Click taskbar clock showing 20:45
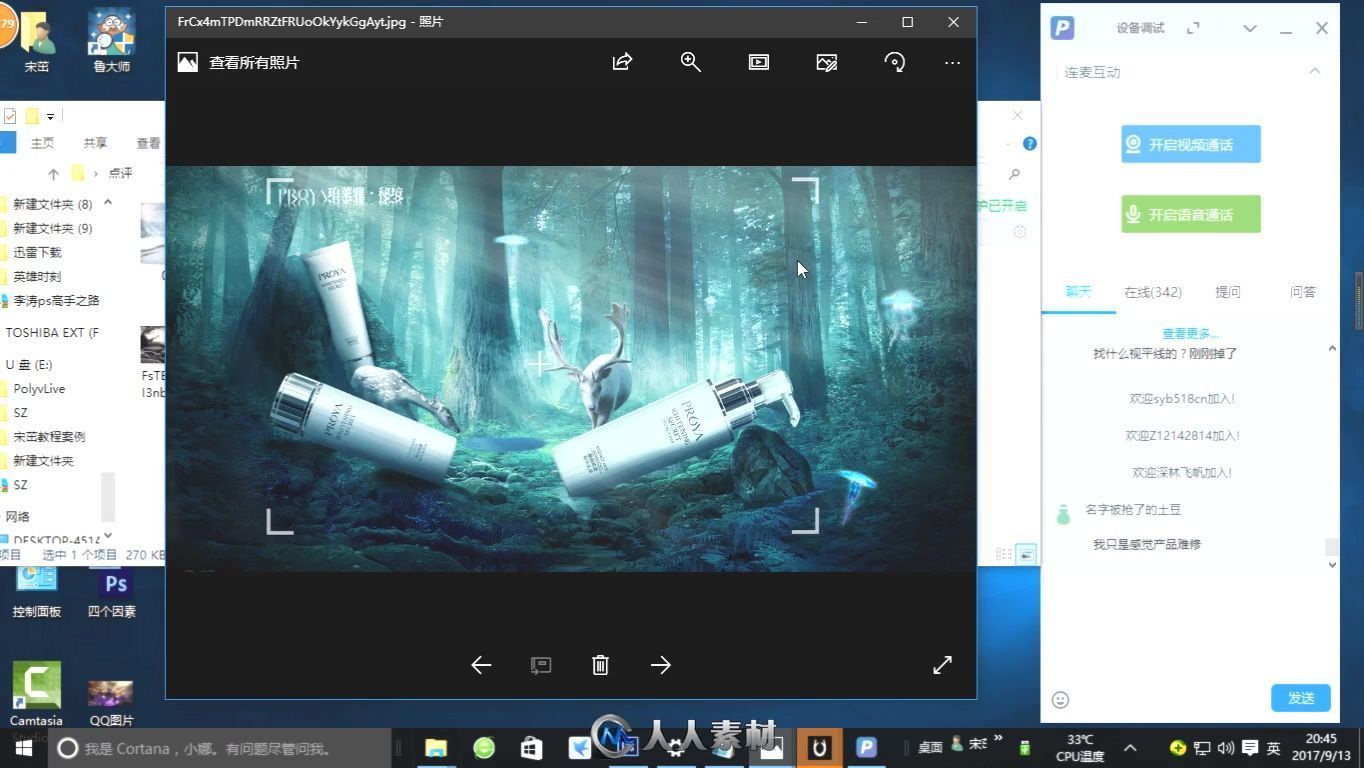The image size is (1364, 768). point(1321,748)
